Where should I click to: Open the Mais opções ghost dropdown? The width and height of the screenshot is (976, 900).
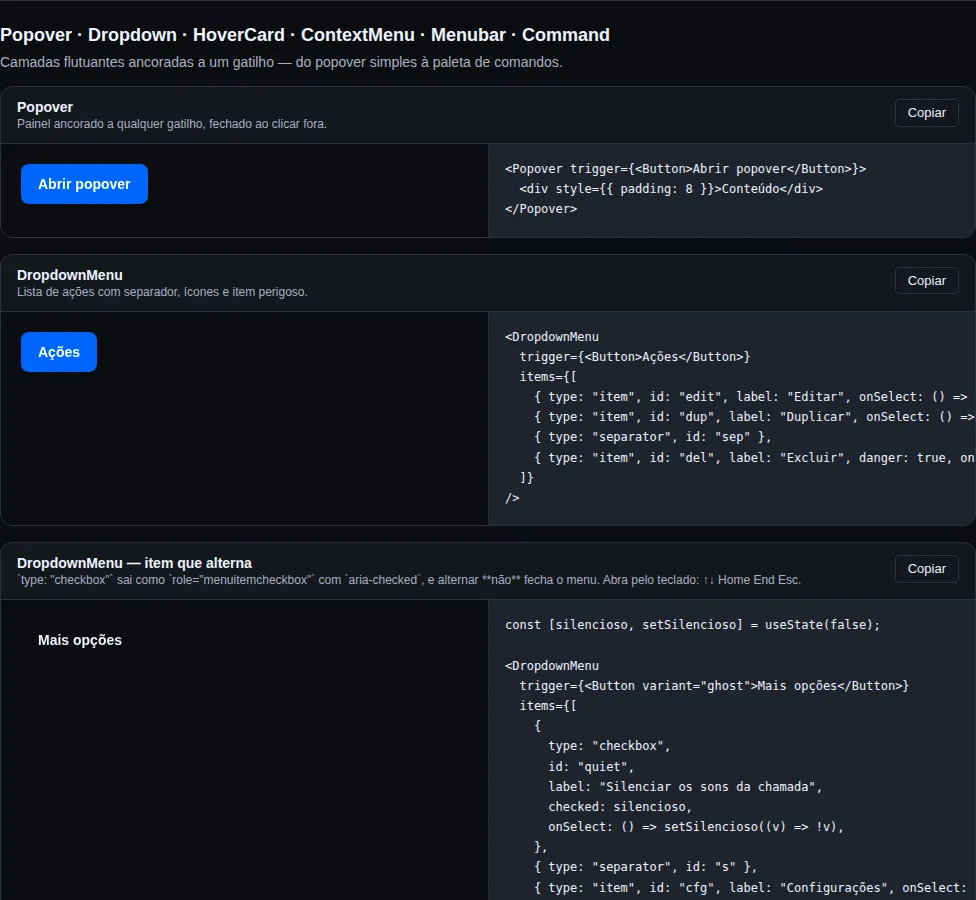[x=80, y=640]
